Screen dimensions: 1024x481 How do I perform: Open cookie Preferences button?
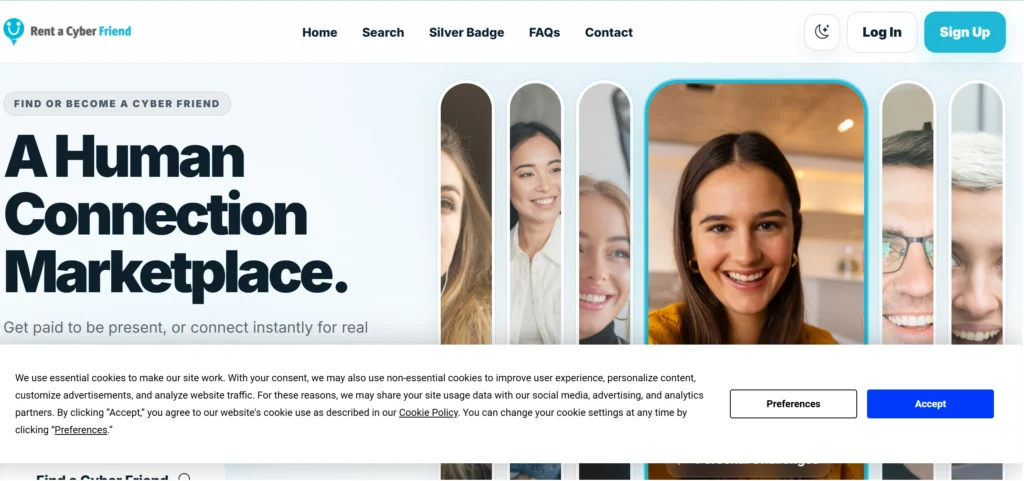click(x=793, y=404)
